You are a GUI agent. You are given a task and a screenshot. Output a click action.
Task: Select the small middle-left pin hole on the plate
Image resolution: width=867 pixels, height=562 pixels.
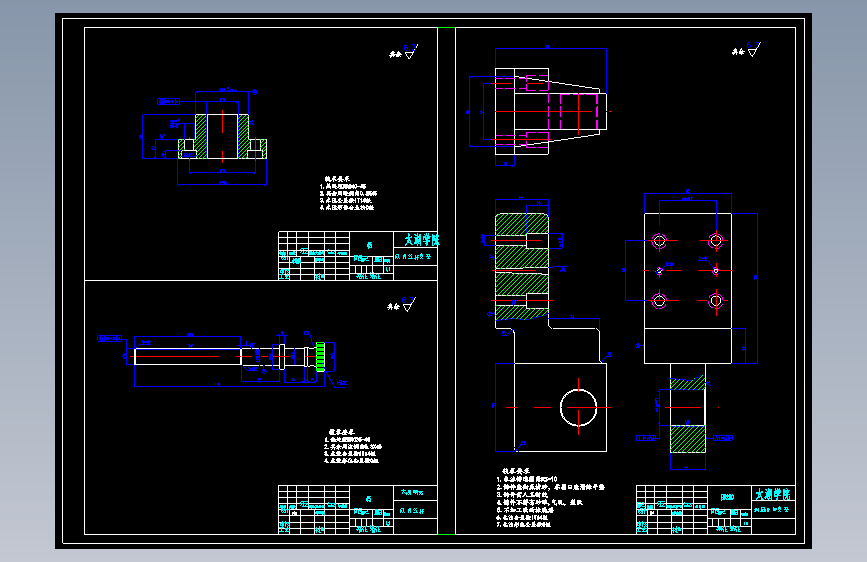pyautogui.click(x=659, y=271)
